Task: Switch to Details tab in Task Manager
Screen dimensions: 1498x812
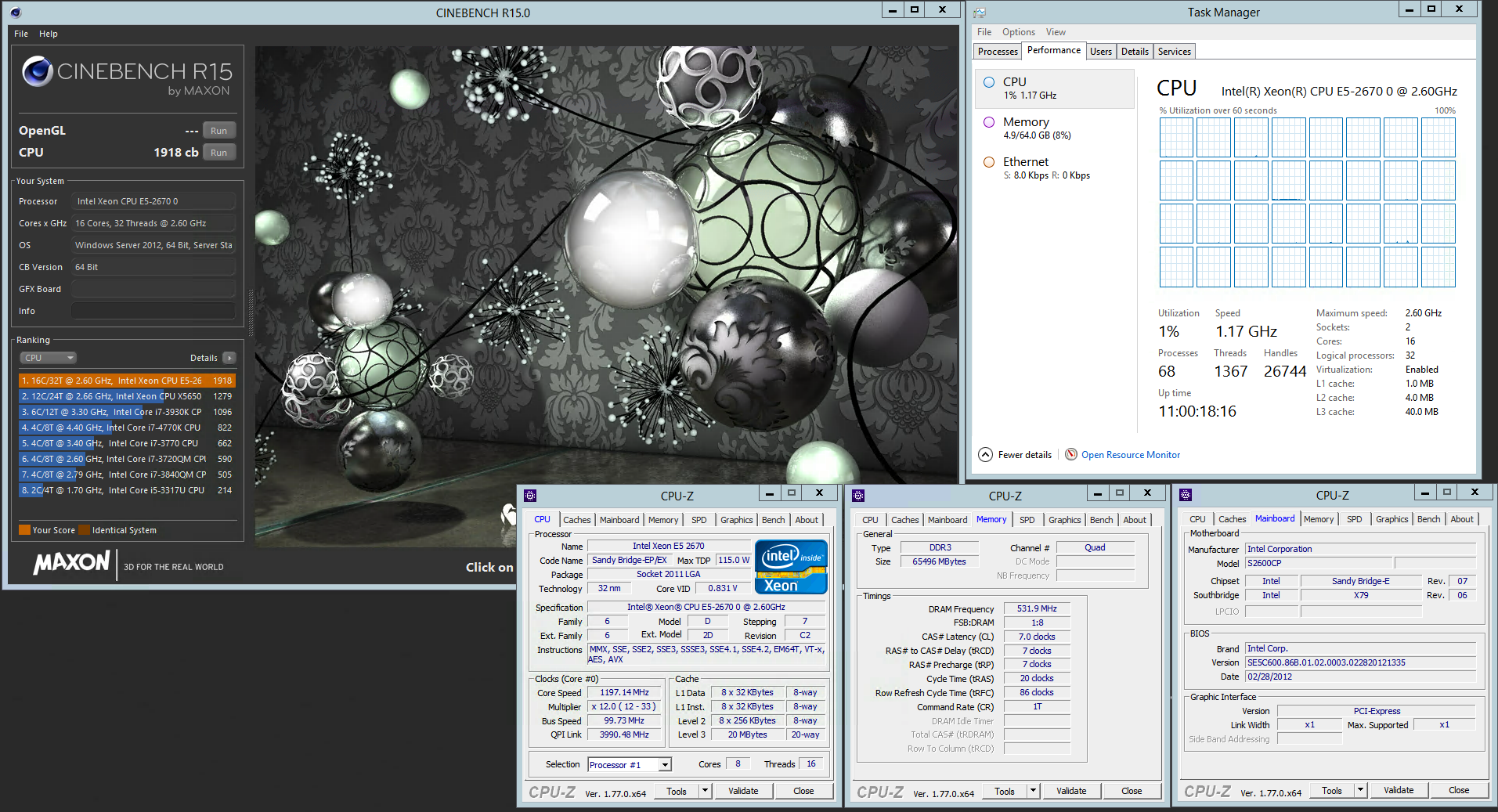Action: (1135, 52)
